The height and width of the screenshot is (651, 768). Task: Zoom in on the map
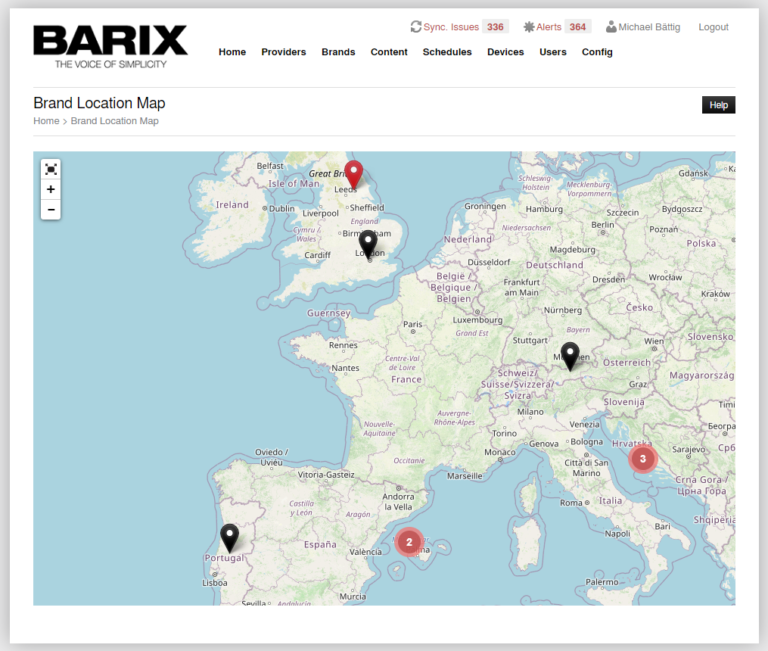(51, 189)
